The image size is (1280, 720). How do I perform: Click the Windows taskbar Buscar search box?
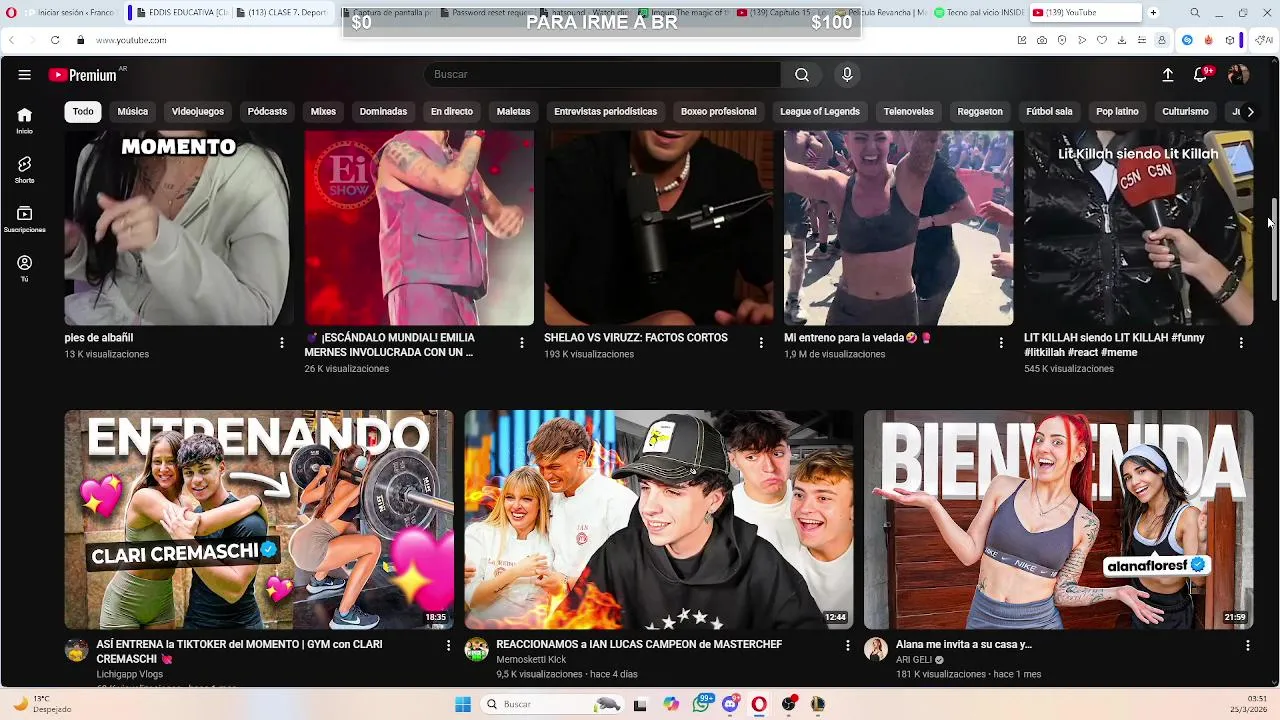[x=552, y=704]
